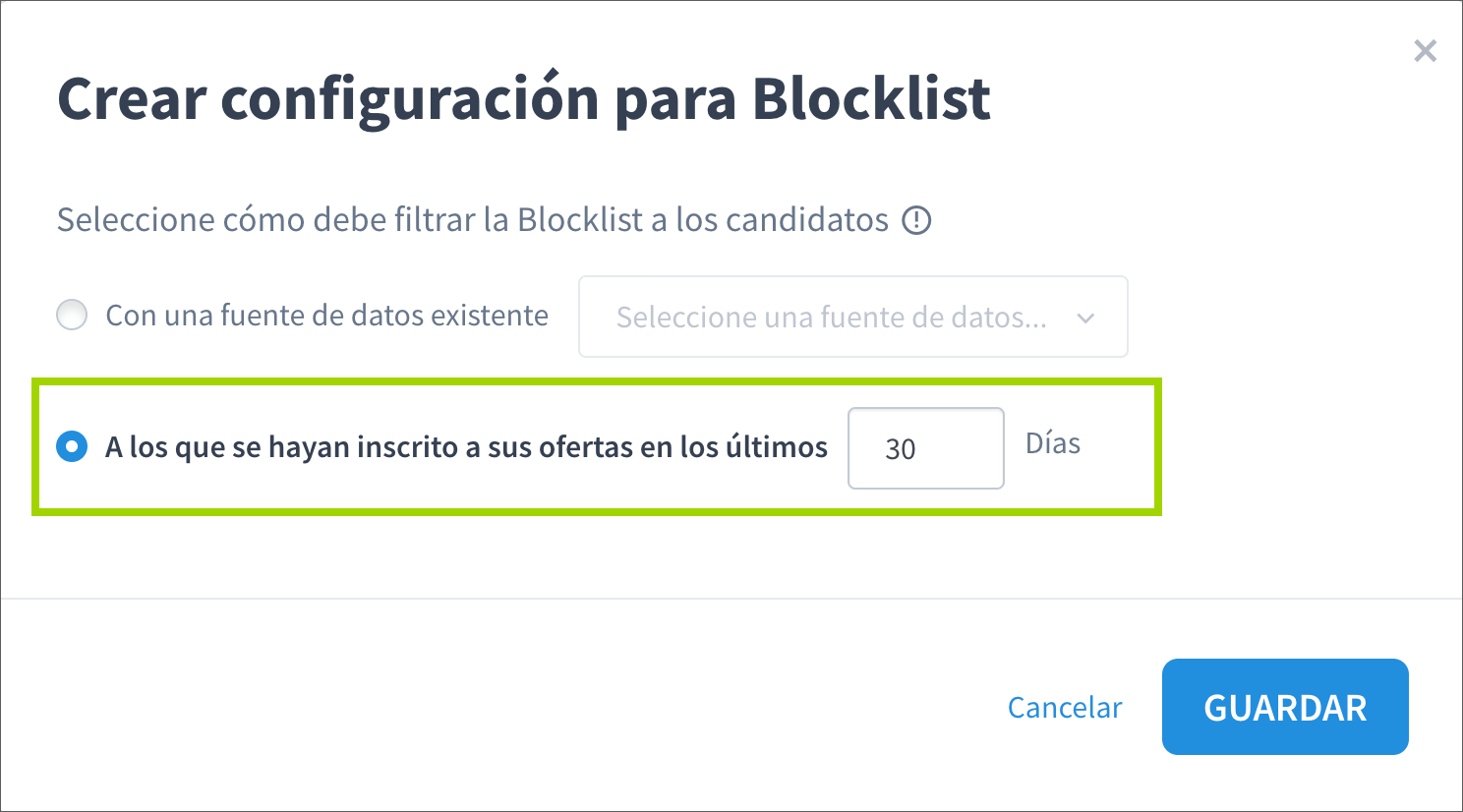Screen dimensions: 1463x812
Task: Click the Cancelar link
Action: click(x=1064, y=707)
